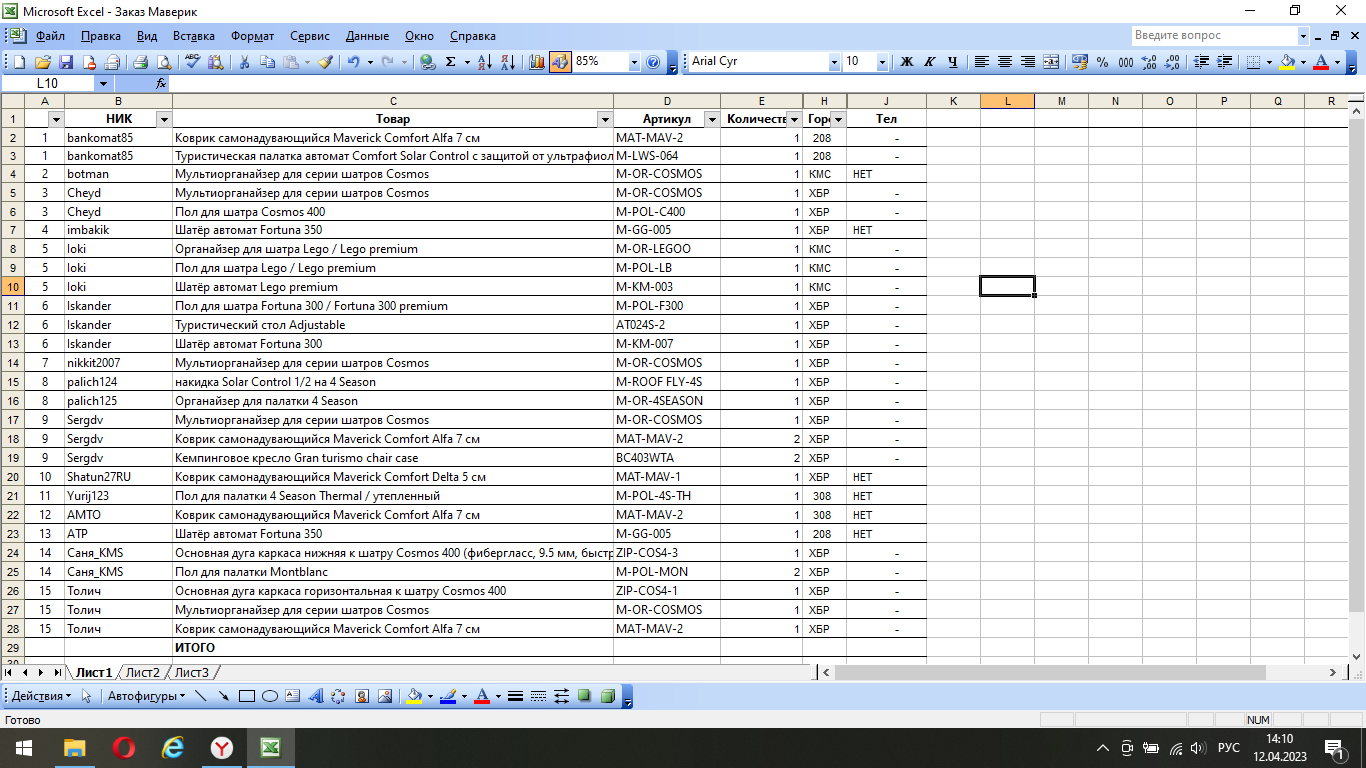Center the cell text
Image resolution: width=1366 pixels, height=768 pixels.
point(1005,62)
